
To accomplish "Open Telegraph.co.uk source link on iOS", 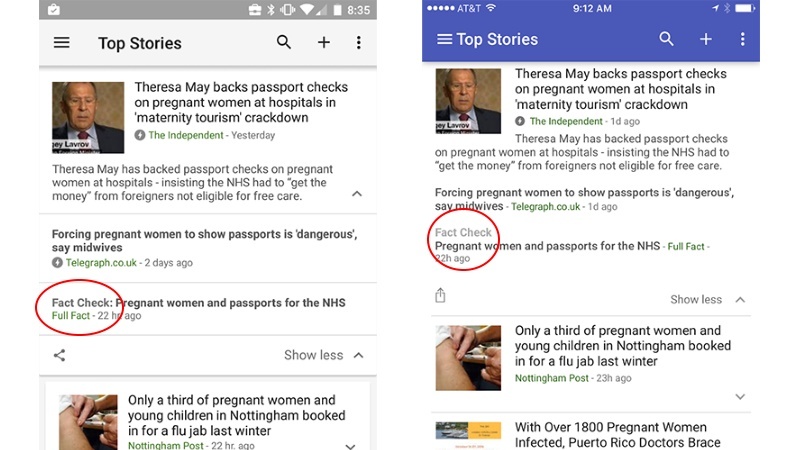I will pos(545,207).
